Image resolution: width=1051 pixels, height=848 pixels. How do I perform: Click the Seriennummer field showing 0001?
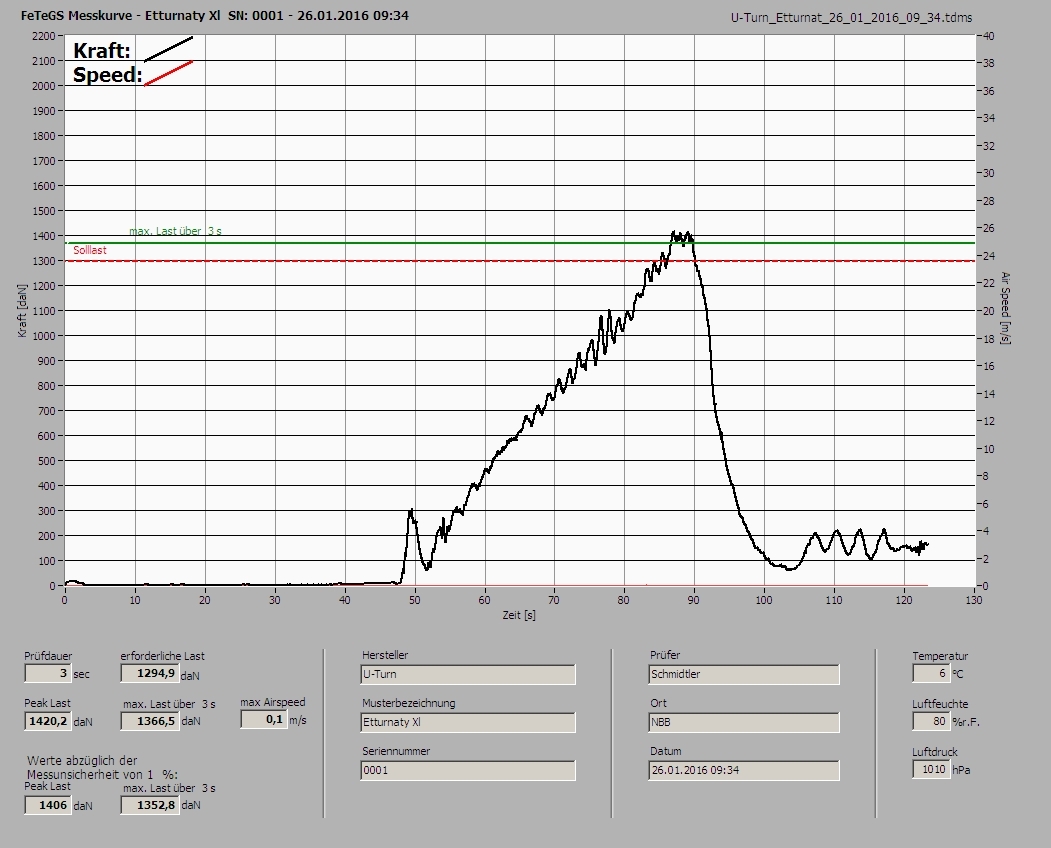click(468, 770)
